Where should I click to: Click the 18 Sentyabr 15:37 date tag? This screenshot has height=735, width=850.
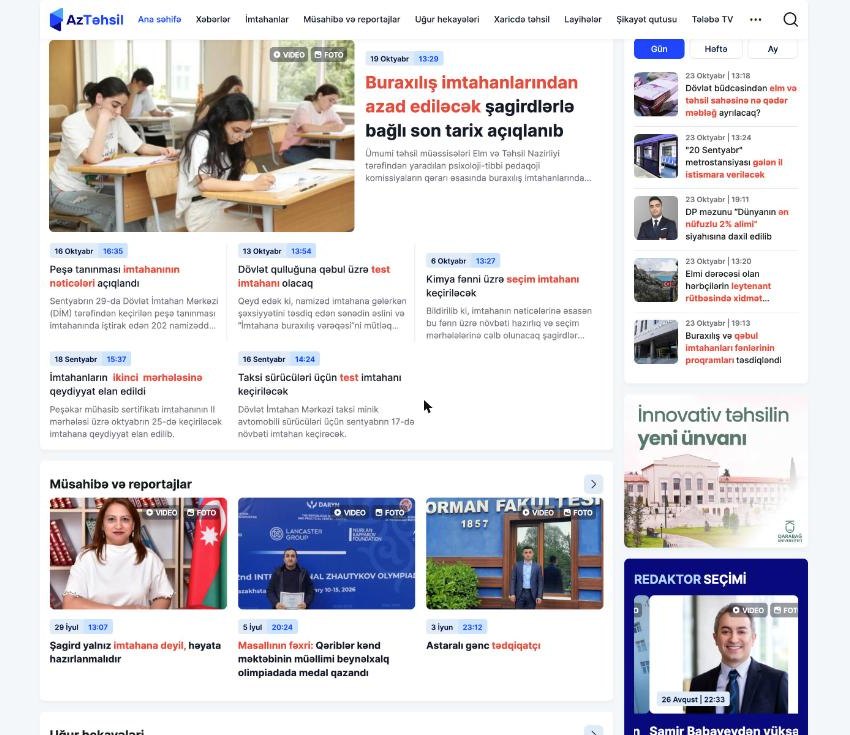click(90, 359)
